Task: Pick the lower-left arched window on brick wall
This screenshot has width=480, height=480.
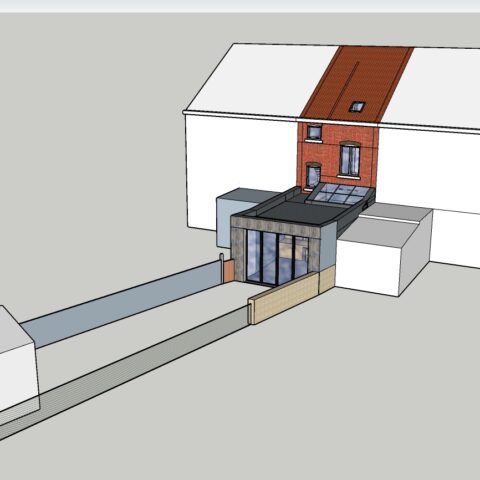Action: pyautogui.click(x=313, y=176)
